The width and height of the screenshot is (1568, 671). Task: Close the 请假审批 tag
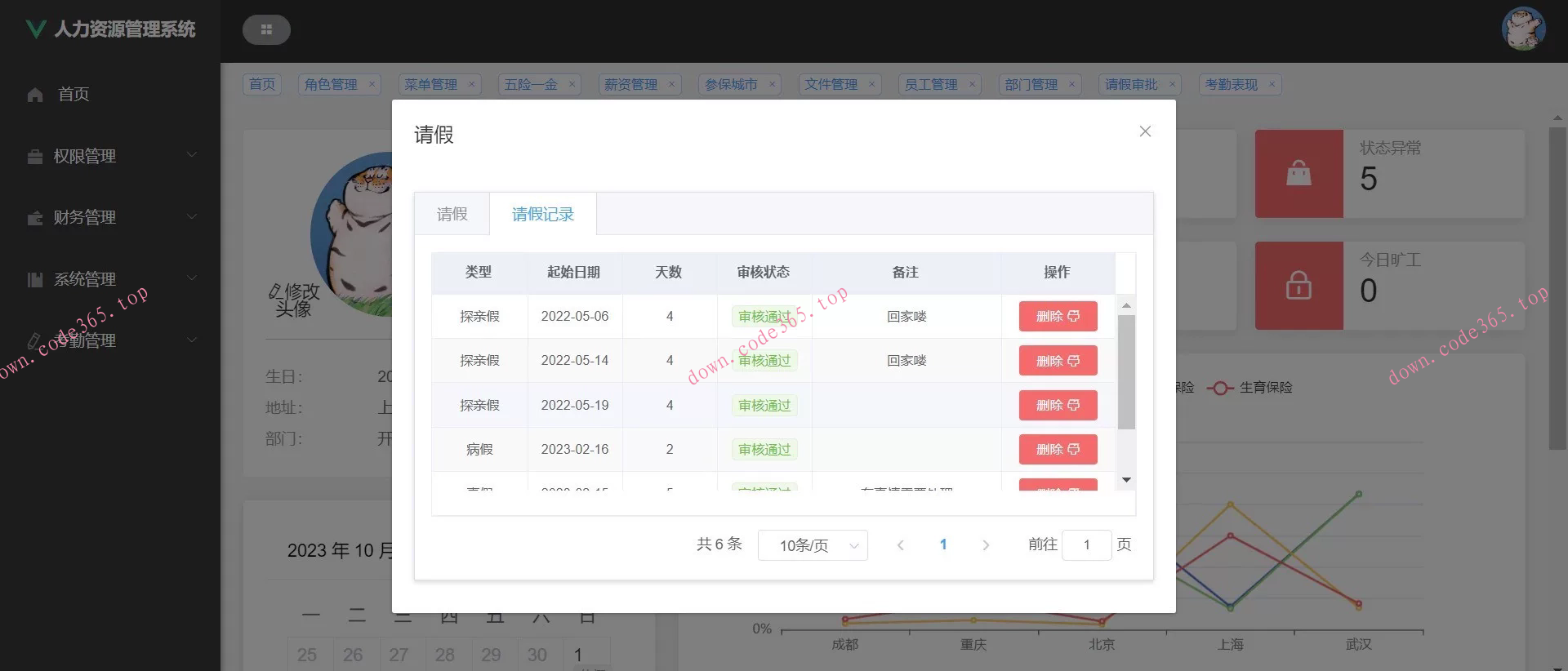point(1172,84)
